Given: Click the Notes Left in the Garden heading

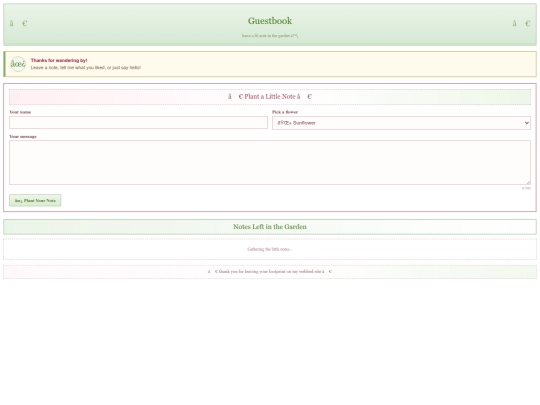Looking at the screenshot, I should tap(270, 227).
